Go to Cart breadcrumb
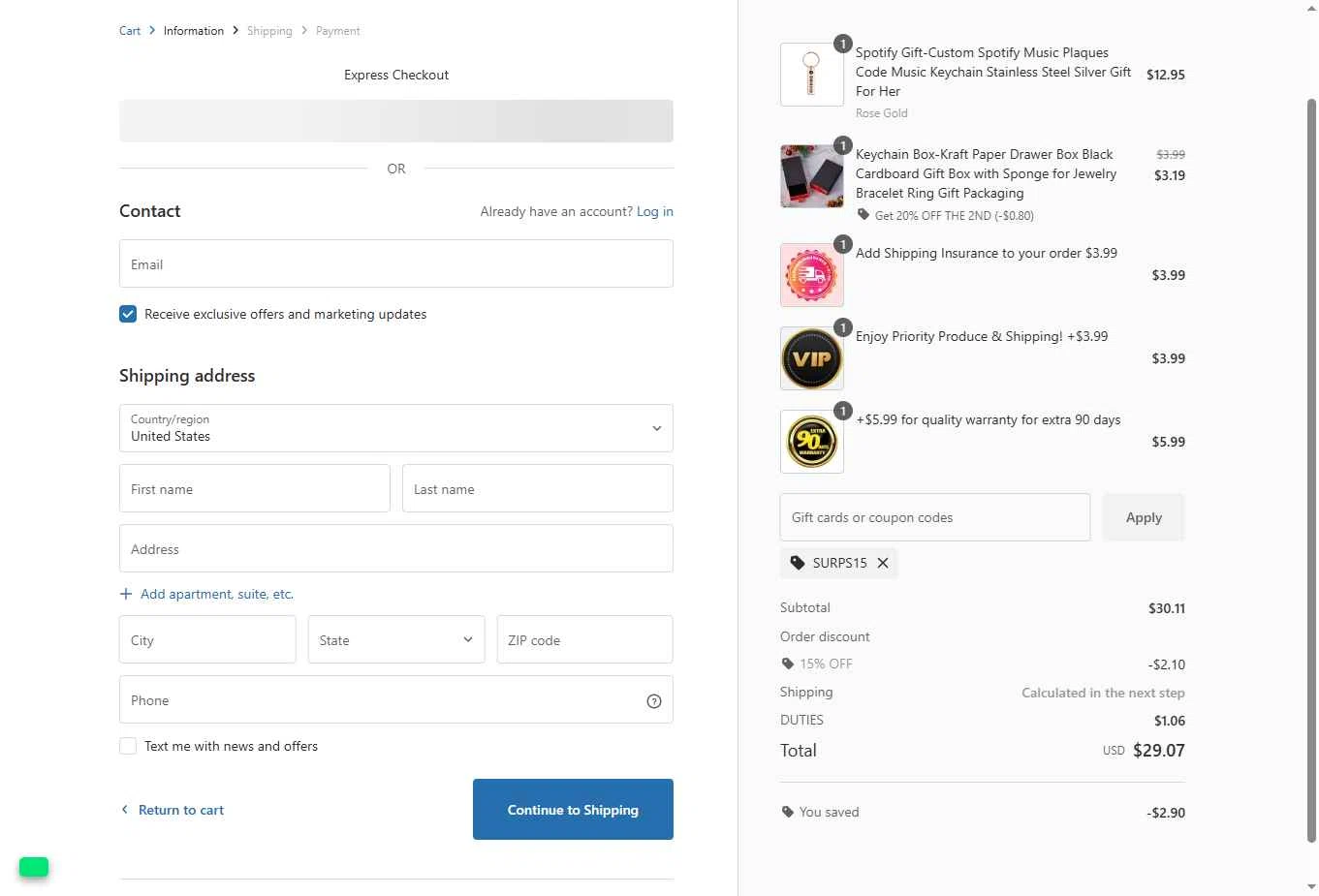Viewport: 1319px width, 896px height. [x=130, y=31]
